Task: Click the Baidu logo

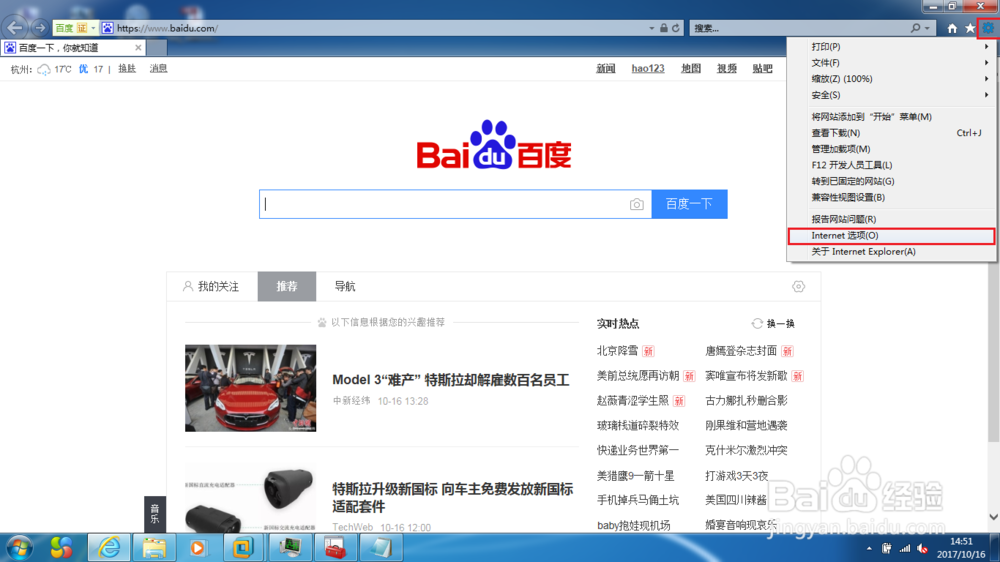Action: click(x=494, y=145)
